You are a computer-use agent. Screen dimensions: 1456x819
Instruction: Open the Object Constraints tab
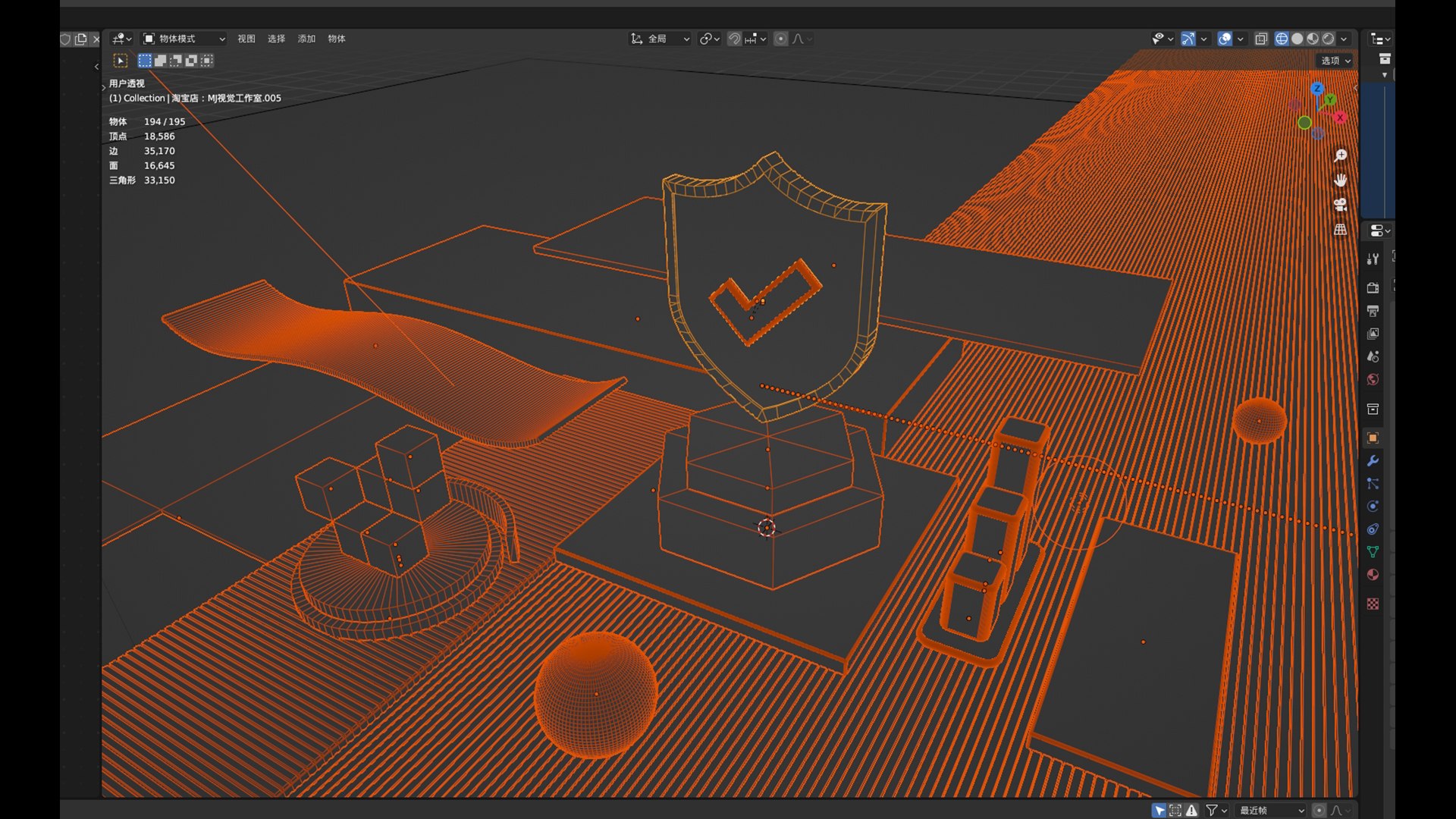tap(1373, 529)
